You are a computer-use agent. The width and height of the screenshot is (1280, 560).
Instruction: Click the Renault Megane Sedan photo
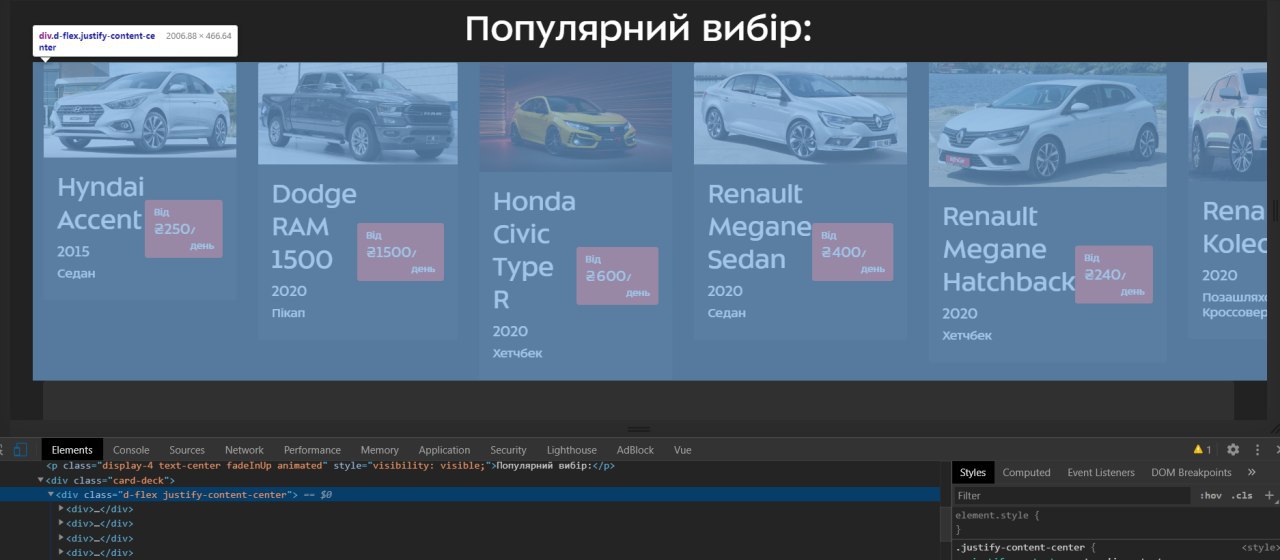[x=800, y=113]
